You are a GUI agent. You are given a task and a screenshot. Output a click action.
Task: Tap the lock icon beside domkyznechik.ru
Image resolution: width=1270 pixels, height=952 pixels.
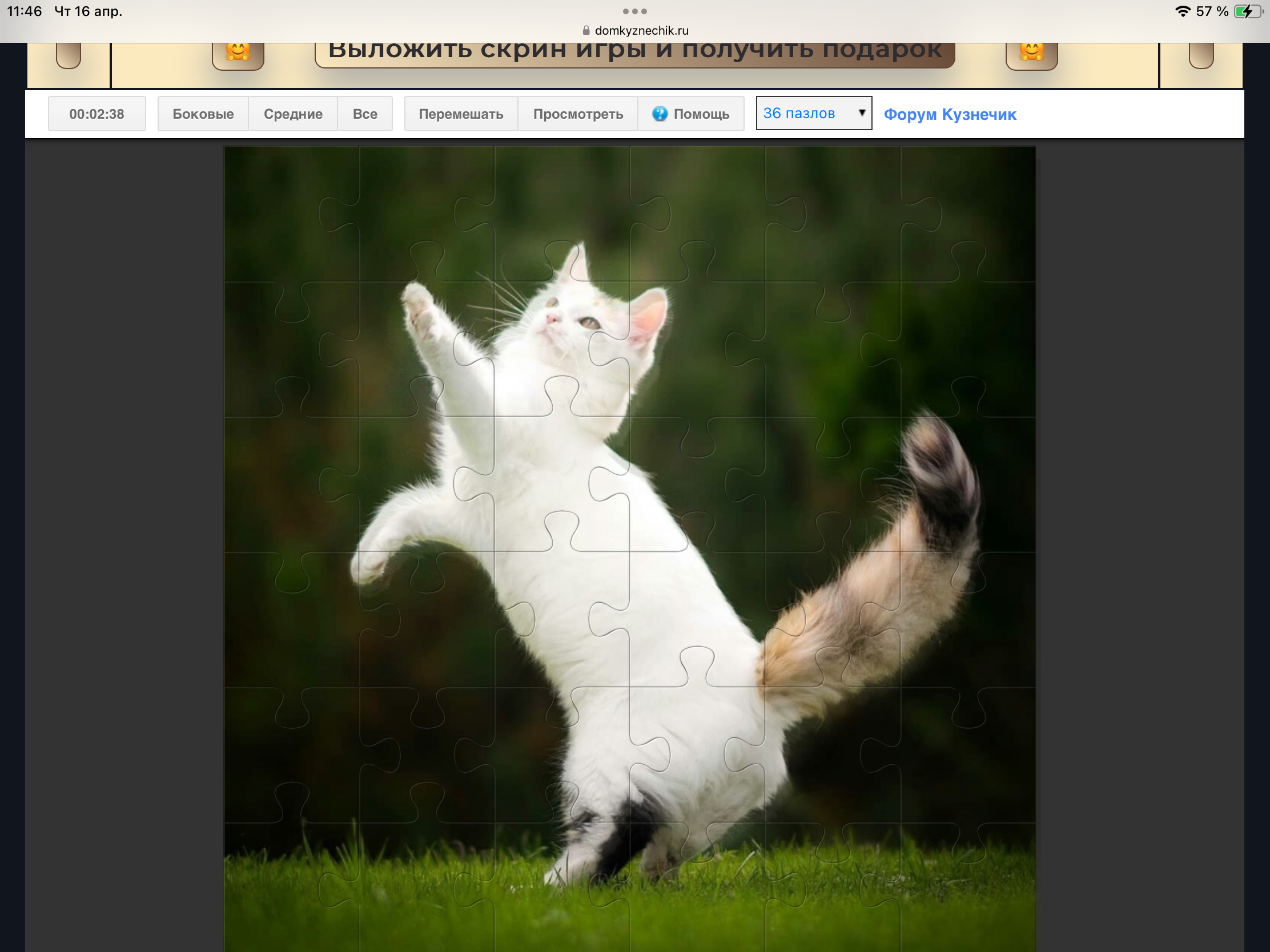(586, 30)
